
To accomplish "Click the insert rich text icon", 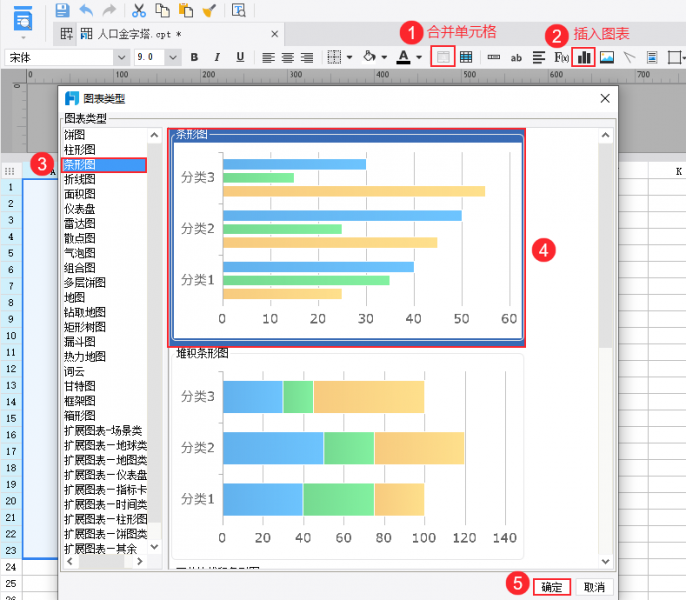I will click(x=539, y=57).
